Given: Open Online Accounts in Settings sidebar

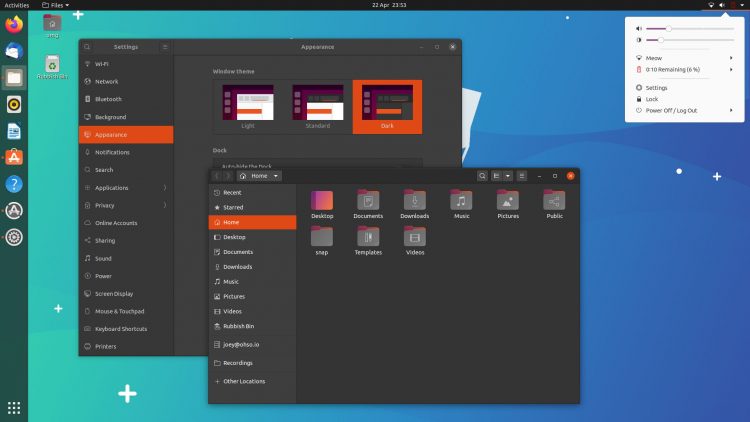Looking at the screenshot, I should point(126,223).
